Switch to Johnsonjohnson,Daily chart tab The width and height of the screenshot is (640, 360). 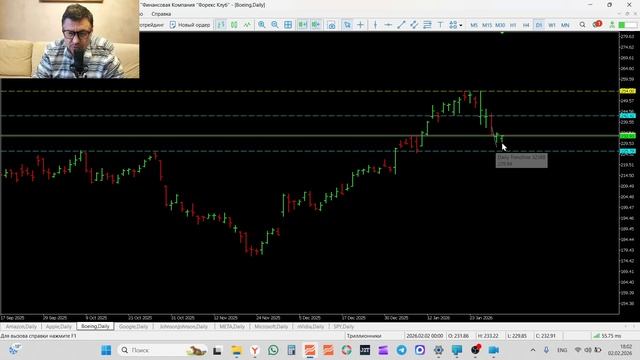coord(184,327)
